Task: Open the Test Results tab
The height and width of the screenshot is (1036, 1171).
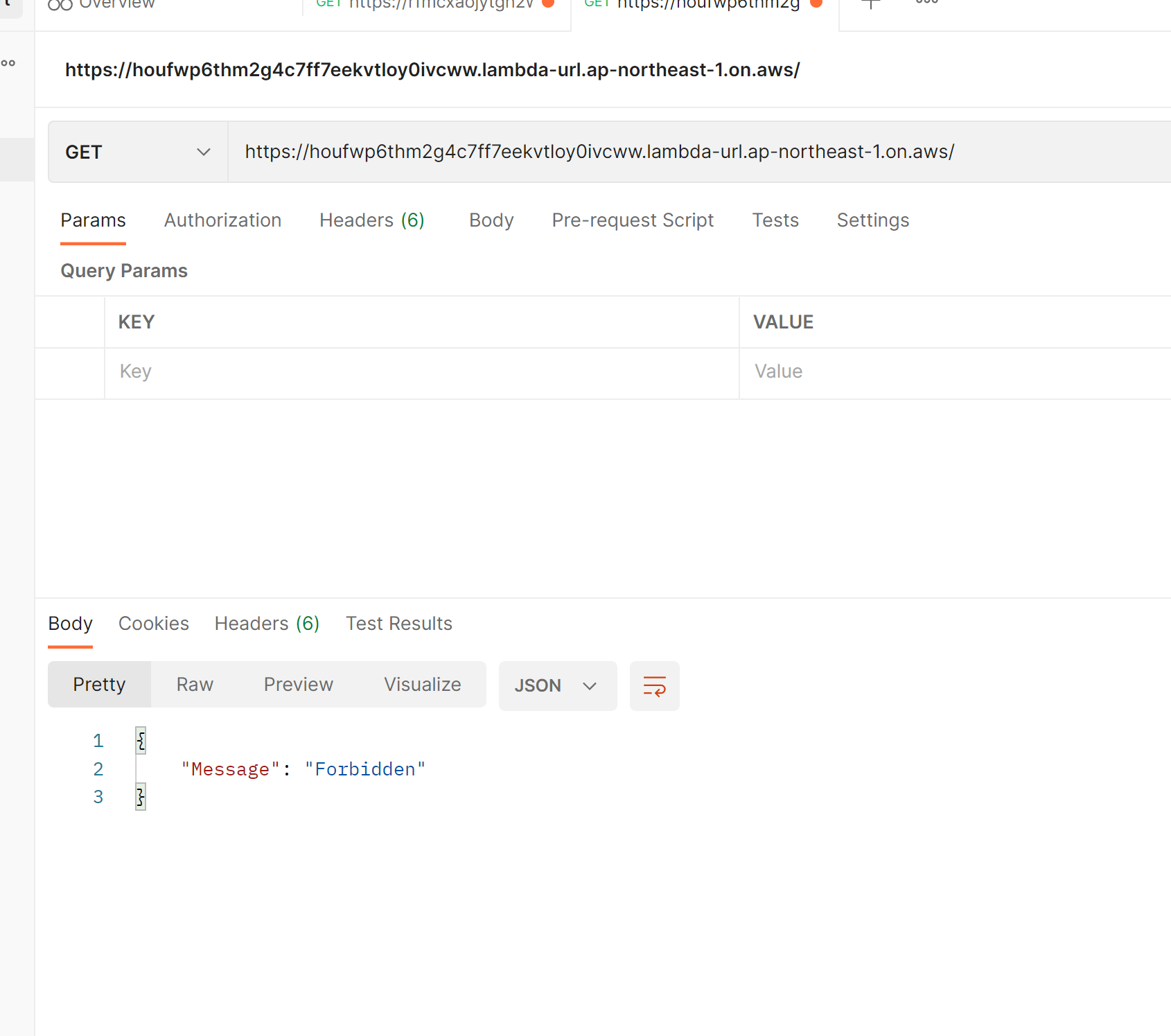Action: (399, 623)
